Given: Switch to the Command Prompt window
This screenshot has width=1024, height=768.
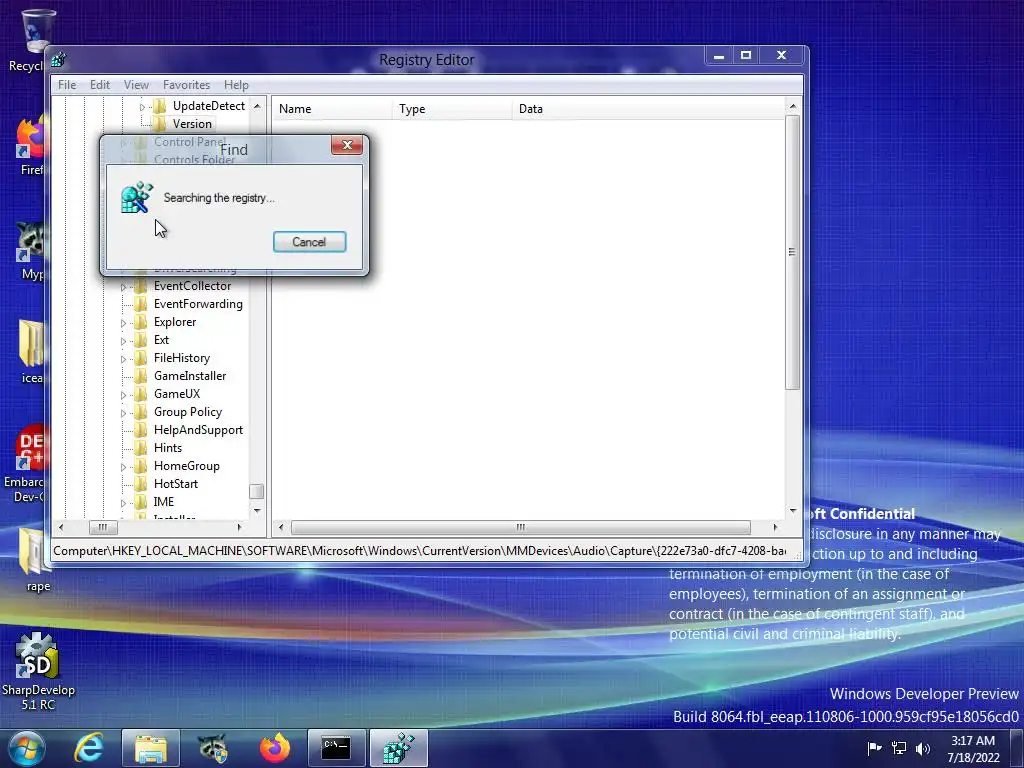Looking at the screenshot, I should [x=336, y=748].
